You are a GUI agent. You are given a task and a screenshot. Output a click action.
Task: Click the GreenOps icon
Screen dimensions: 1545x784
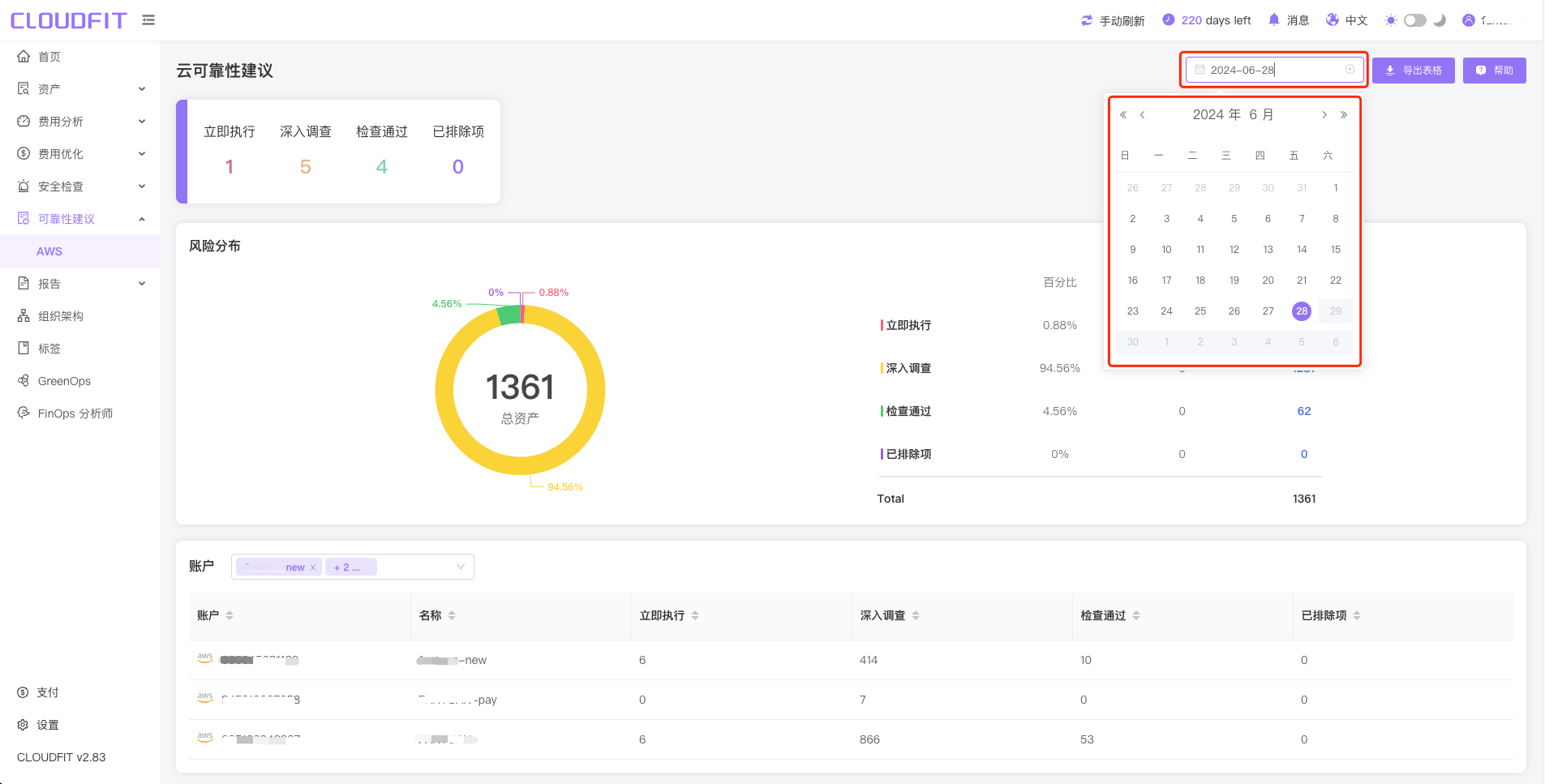[x=24, y=380]
